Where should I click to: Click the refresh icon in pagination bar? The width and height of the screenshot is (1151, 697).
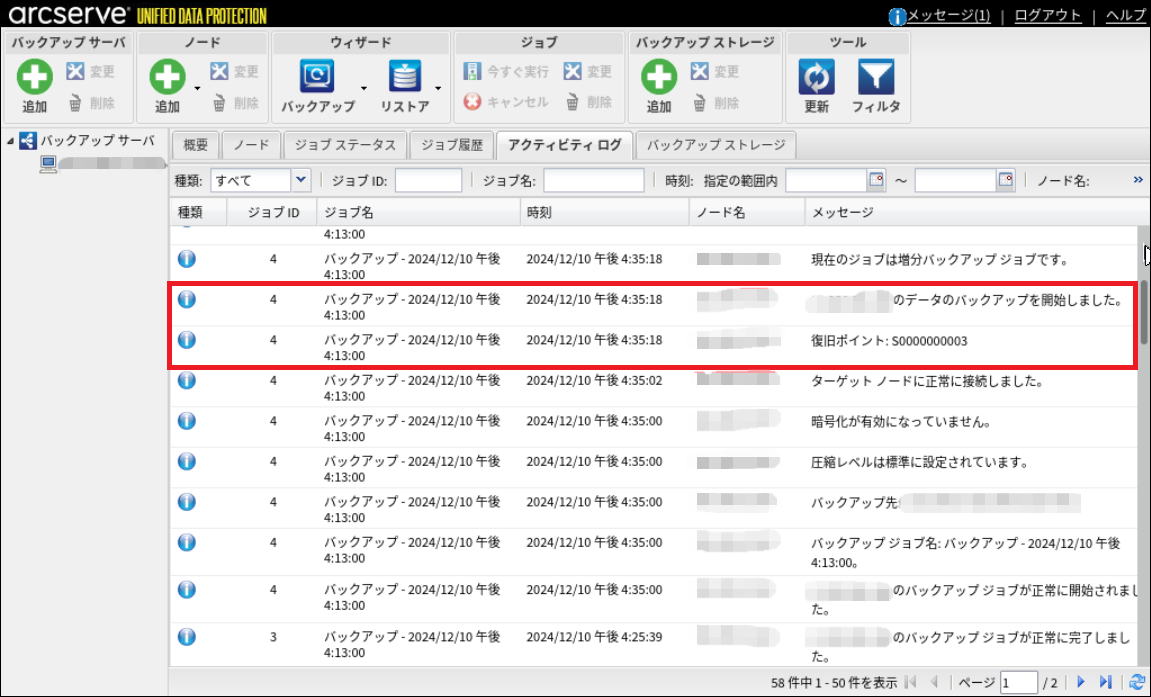pyautogui.click(x=1136, y=682)
